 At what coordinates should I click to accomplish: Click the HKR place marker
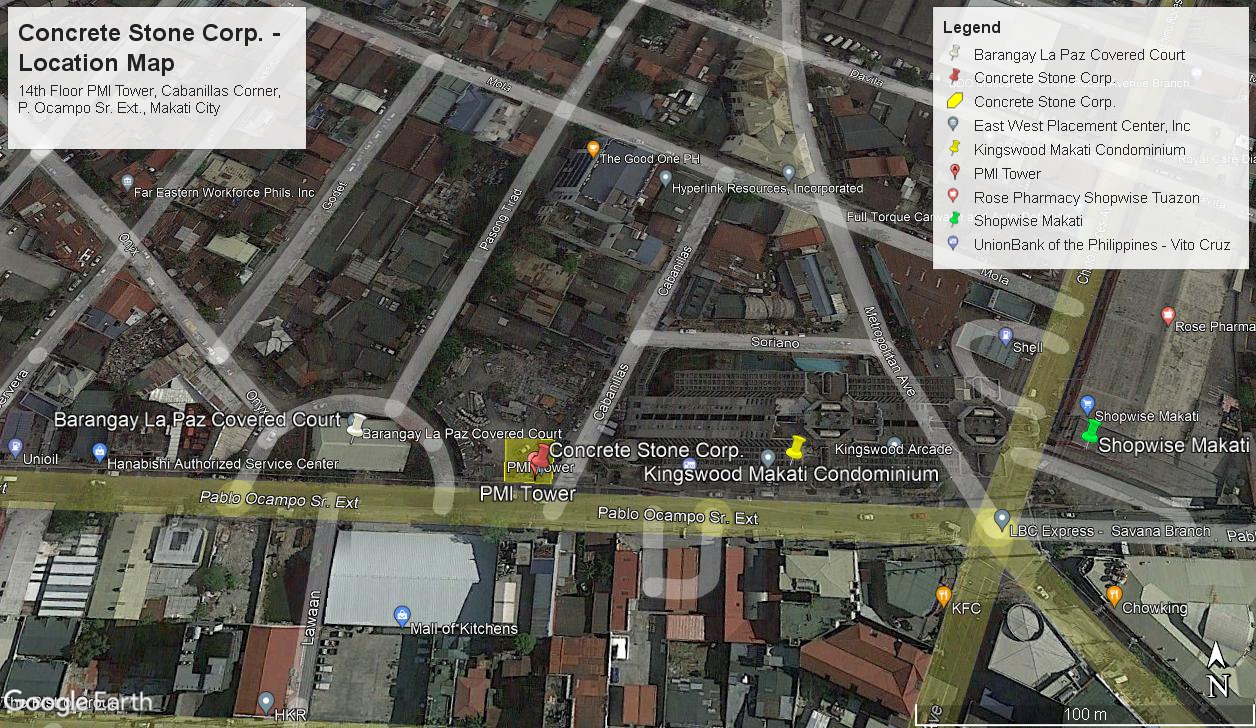[x=266, y=702]
